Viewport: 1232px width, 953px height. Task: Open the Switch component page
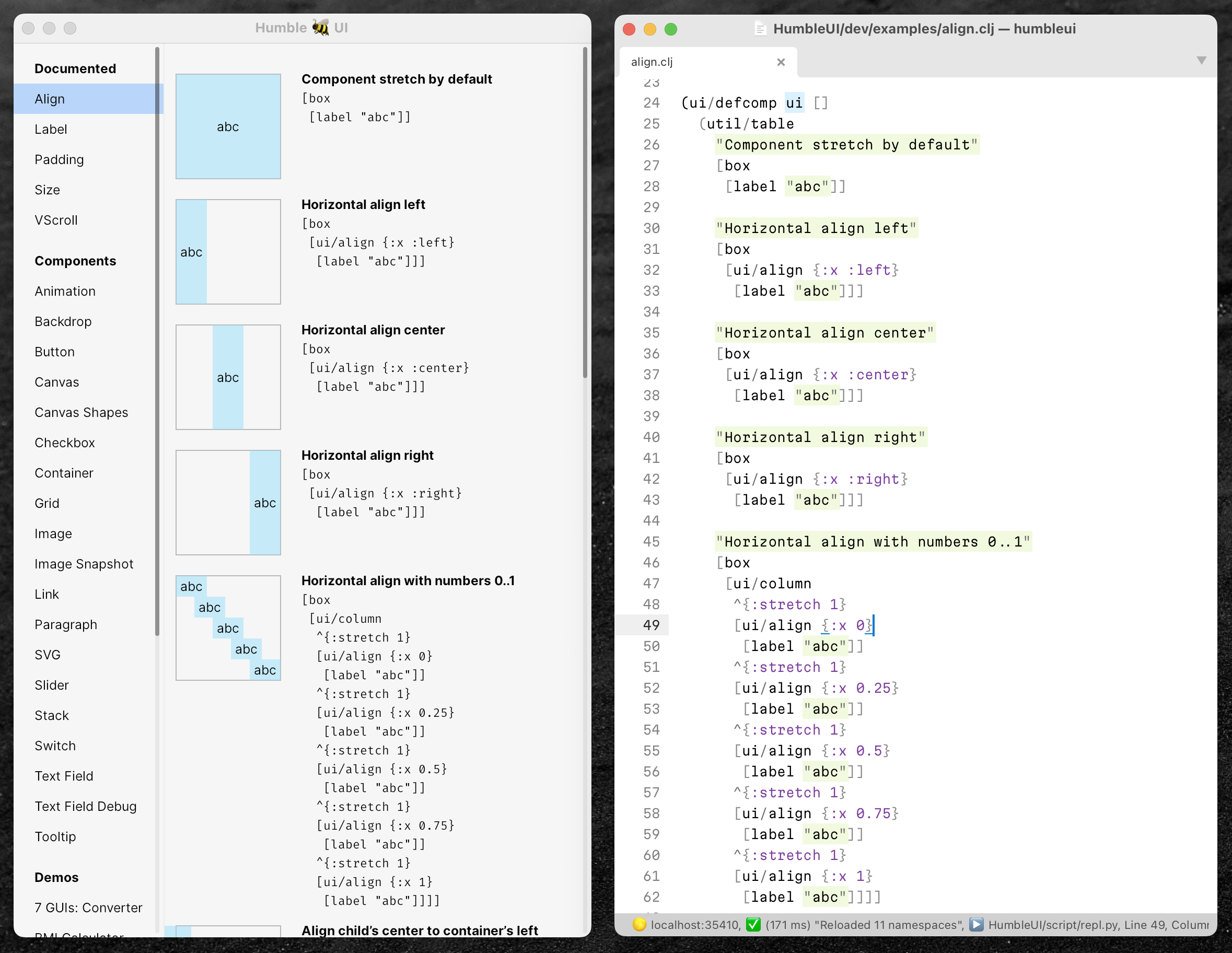(x=55, y=746)
